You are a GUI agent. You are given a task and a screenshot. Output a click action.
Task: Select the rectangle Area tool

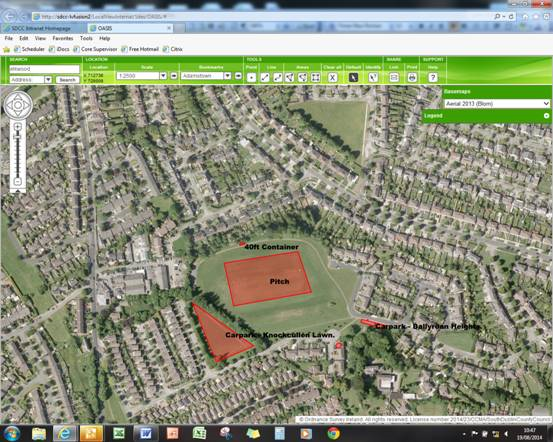pos(316,78)
